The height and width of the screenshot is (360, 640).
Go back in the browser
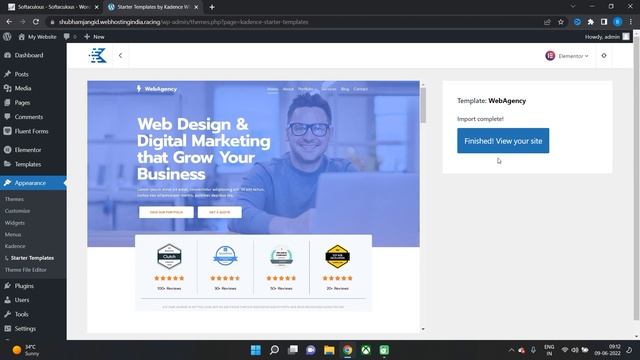9,22
